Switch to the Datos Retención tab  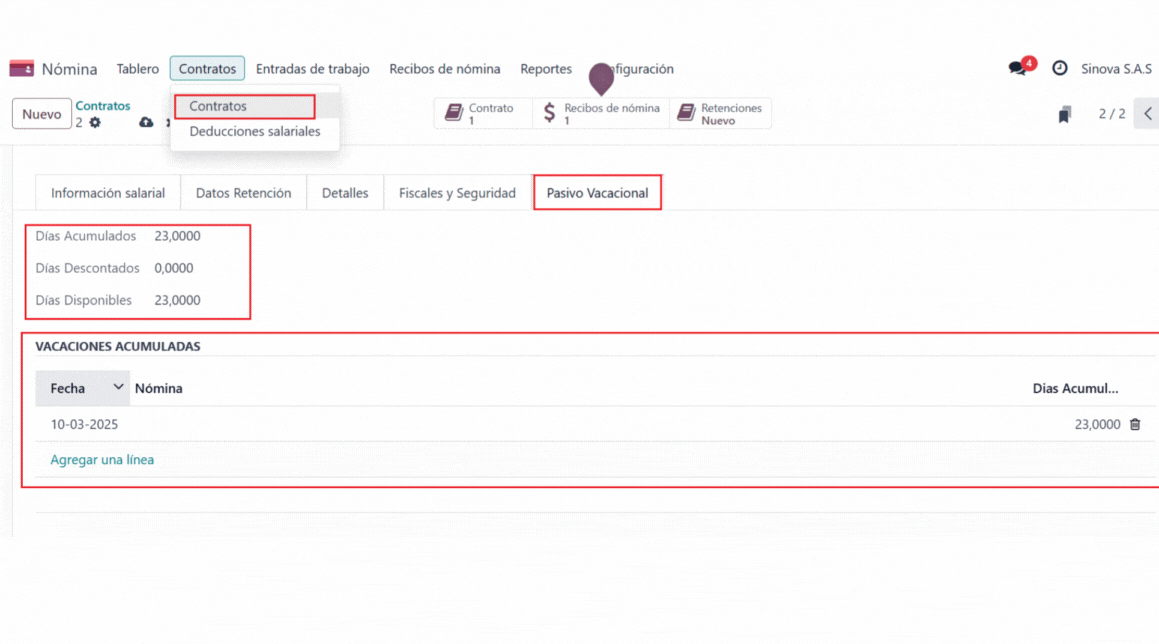coord(243,193)
